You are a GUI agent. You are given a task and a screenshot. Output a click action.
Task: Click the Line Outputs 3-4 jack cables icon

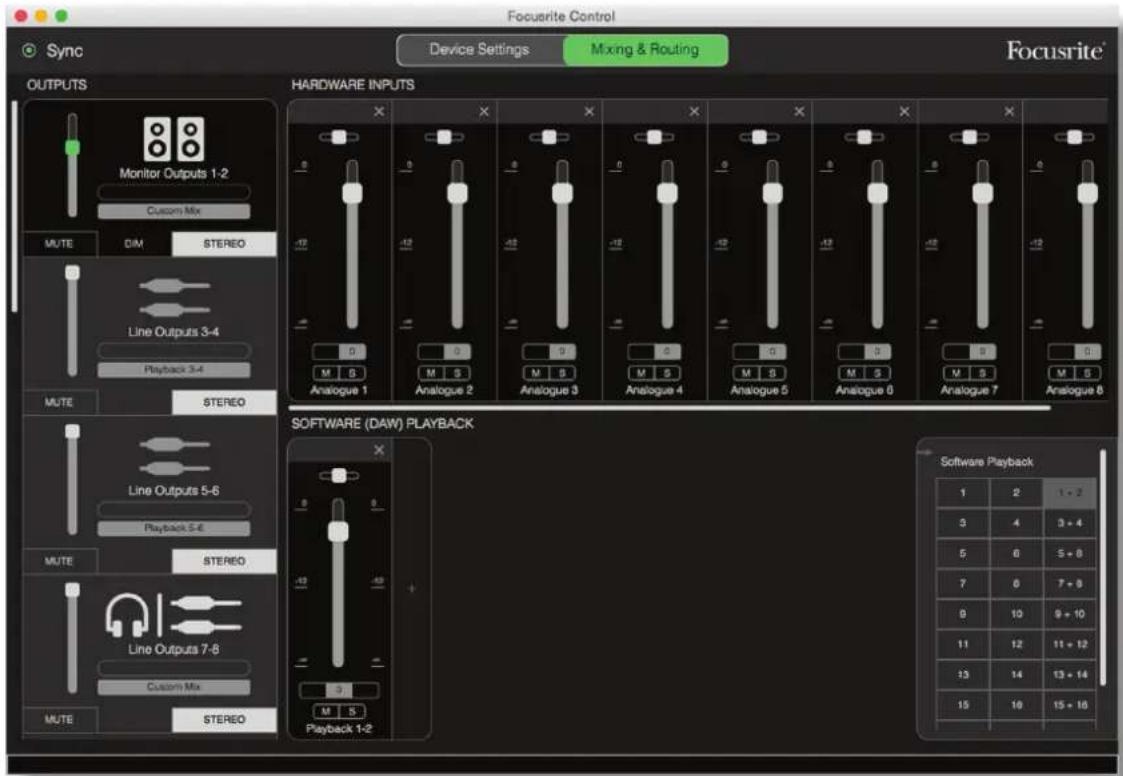175,297
